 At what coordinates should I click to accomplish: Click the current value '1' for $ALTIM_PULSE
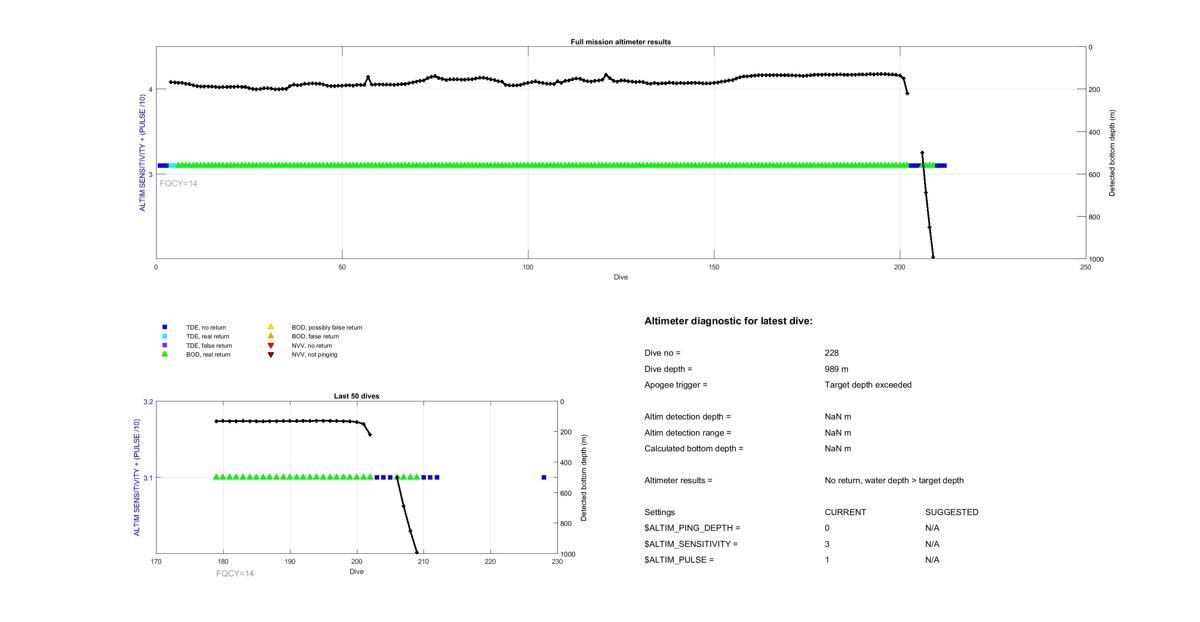pos(828,560)
